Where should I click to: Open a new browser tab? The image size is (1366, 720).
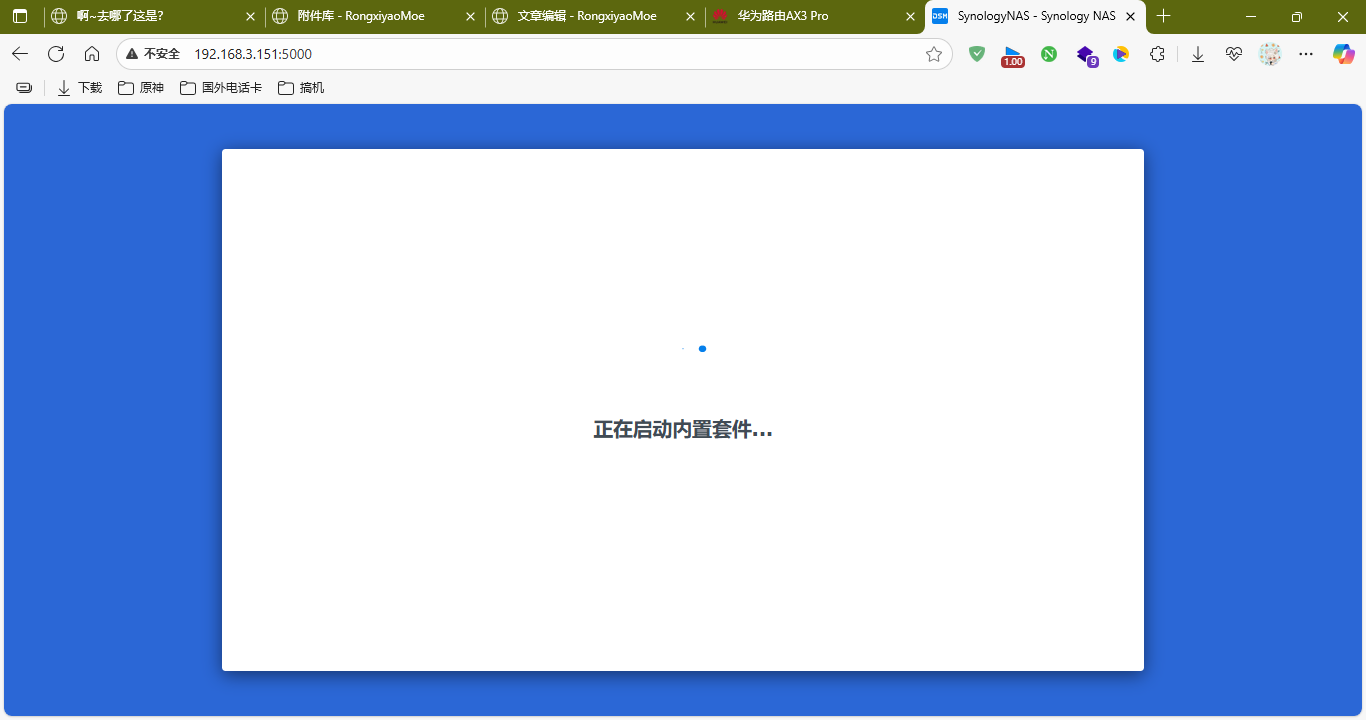1163,16
